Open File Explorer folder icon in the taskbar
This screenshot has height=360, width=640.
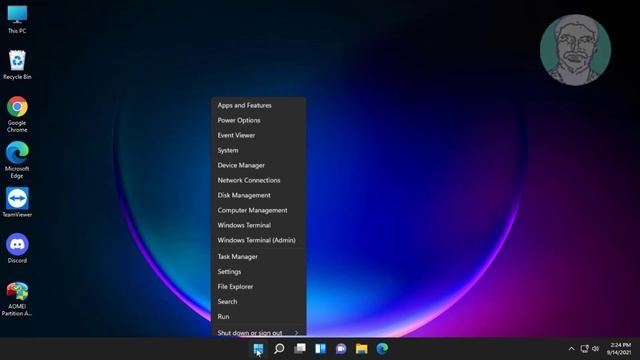(x=361, y=349)
